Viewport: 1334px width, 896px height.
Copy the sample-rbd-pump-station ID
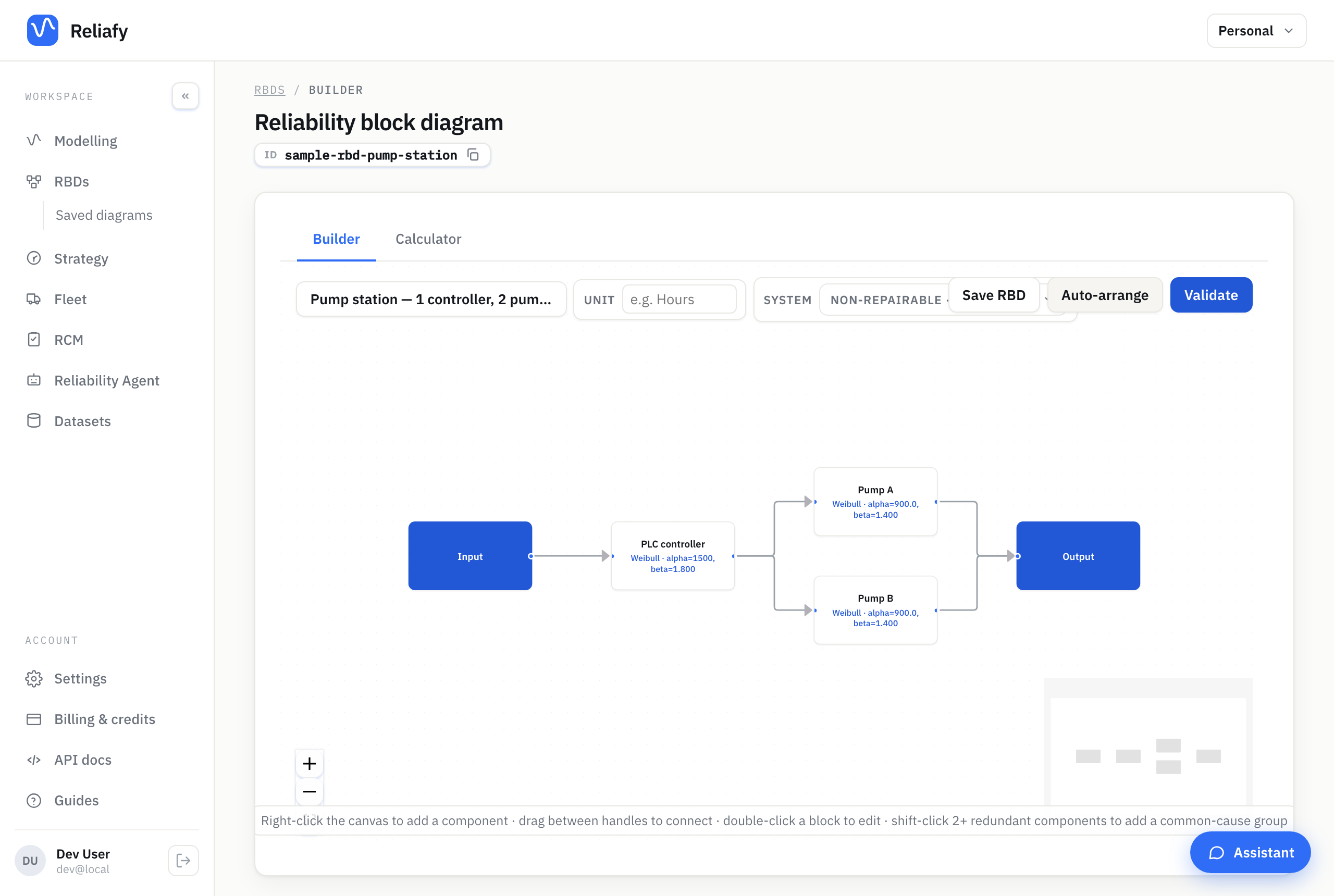tap(473, 155)
